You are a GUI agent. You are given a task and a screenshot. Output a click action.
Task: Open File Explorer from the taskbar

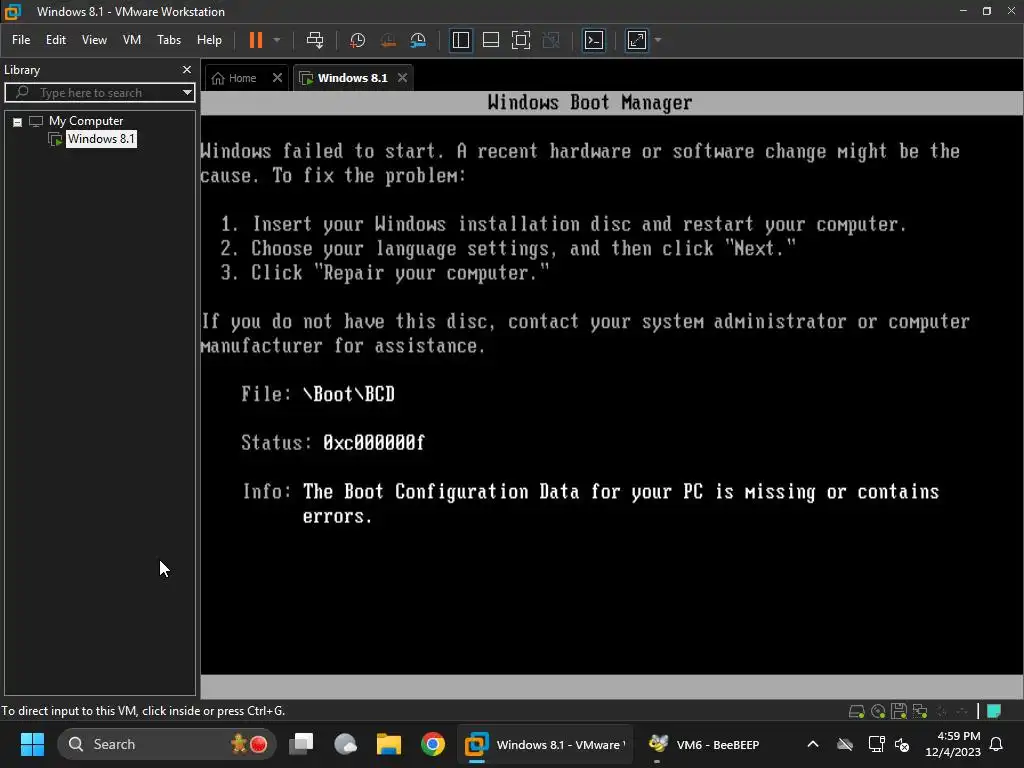tap(389, 744)
